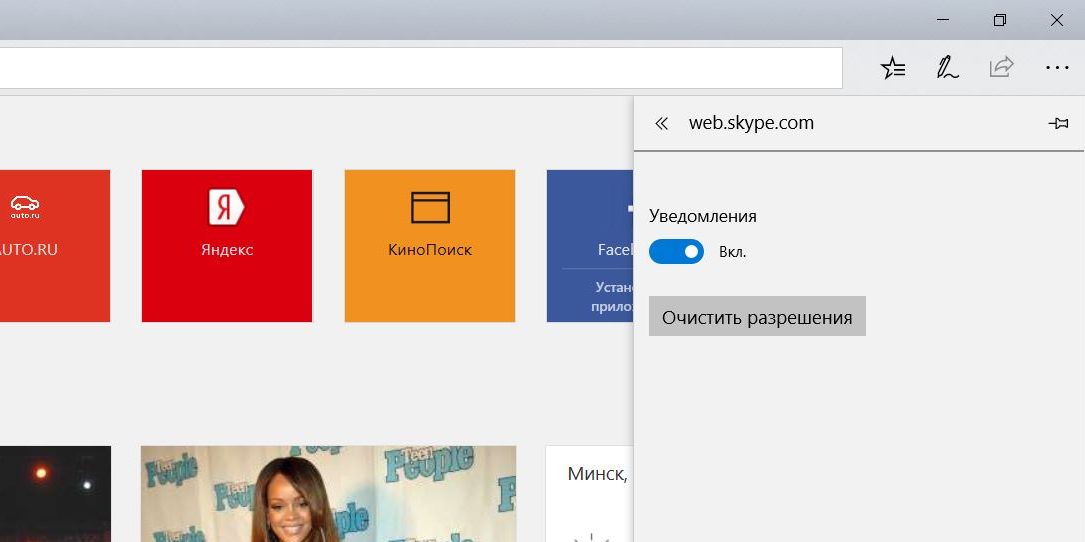The height and width of the screenshot is (542, 1085).
Task: Click the Facebook install app link
Action: (x=597, y=297)
